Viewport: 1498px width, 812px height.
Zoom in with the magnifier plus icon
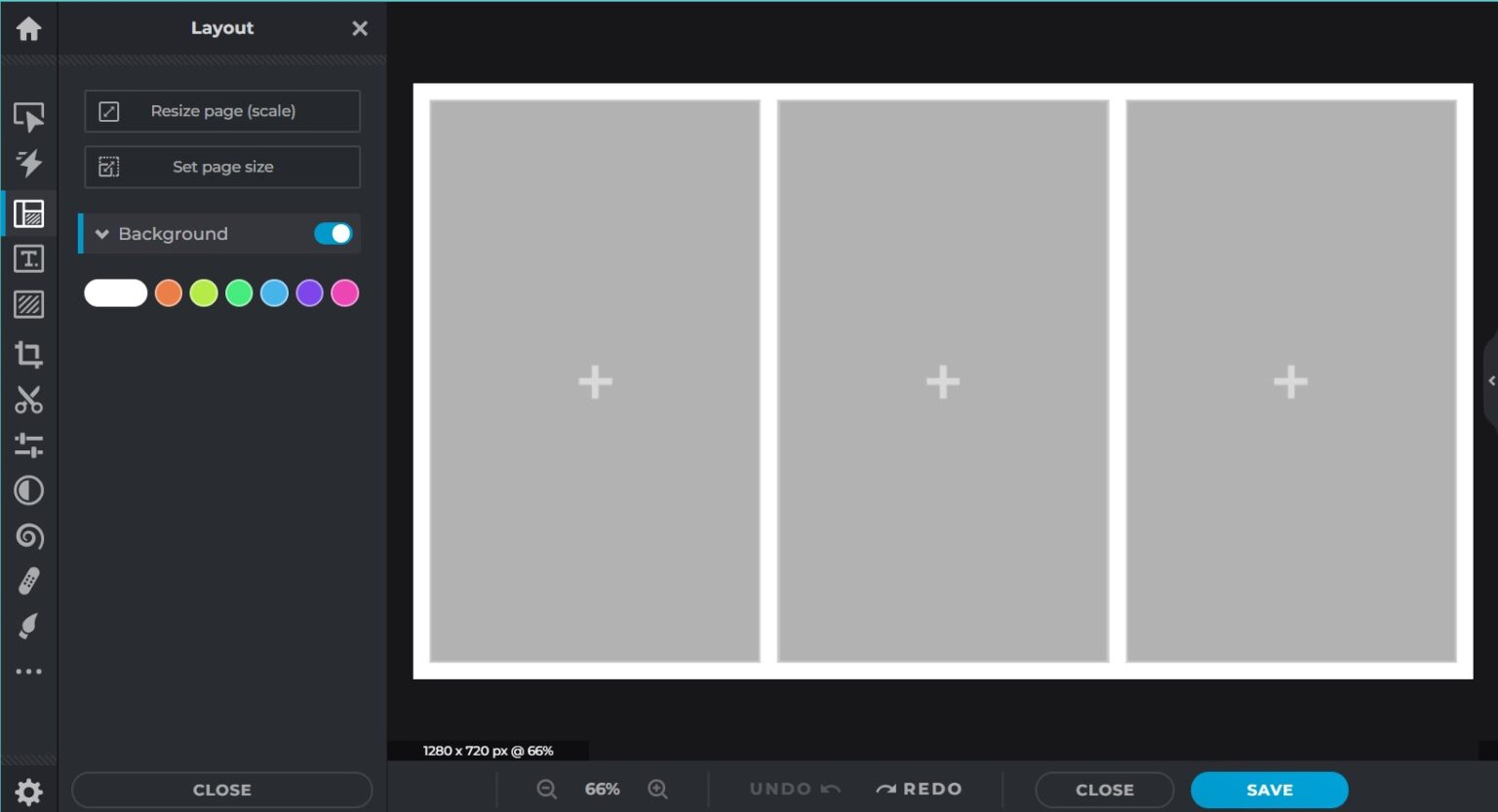click(x=658, y=790)
